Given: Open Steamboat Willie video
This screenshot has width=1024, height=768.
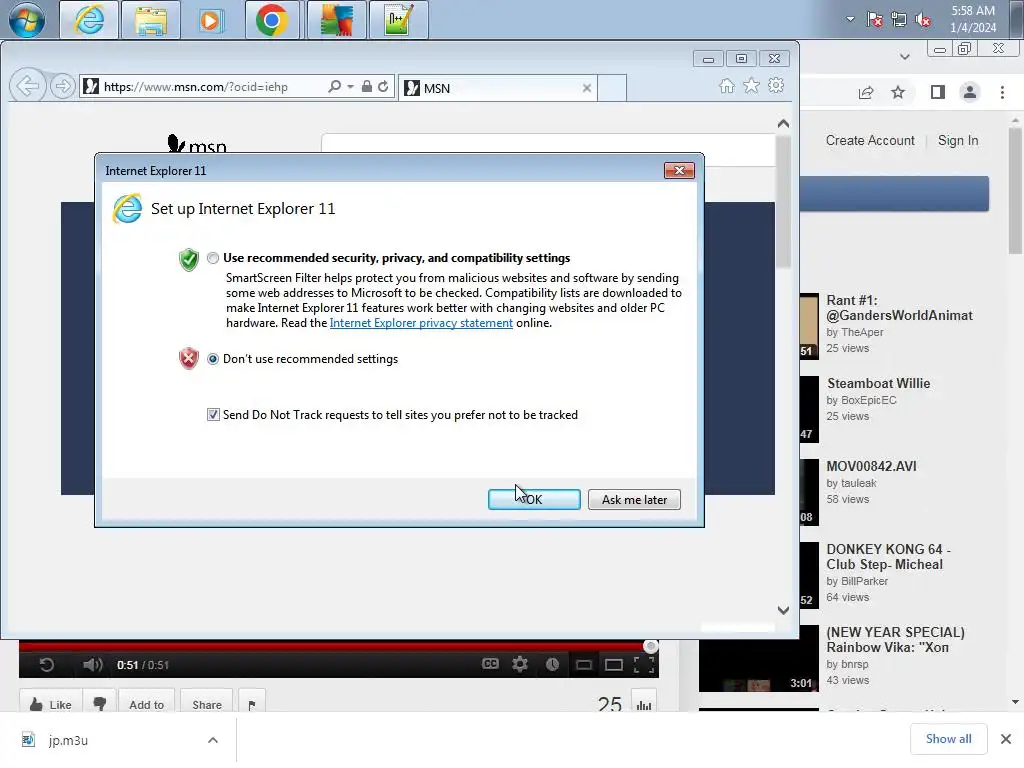Looking at the screenshot, I should point(878,383).
